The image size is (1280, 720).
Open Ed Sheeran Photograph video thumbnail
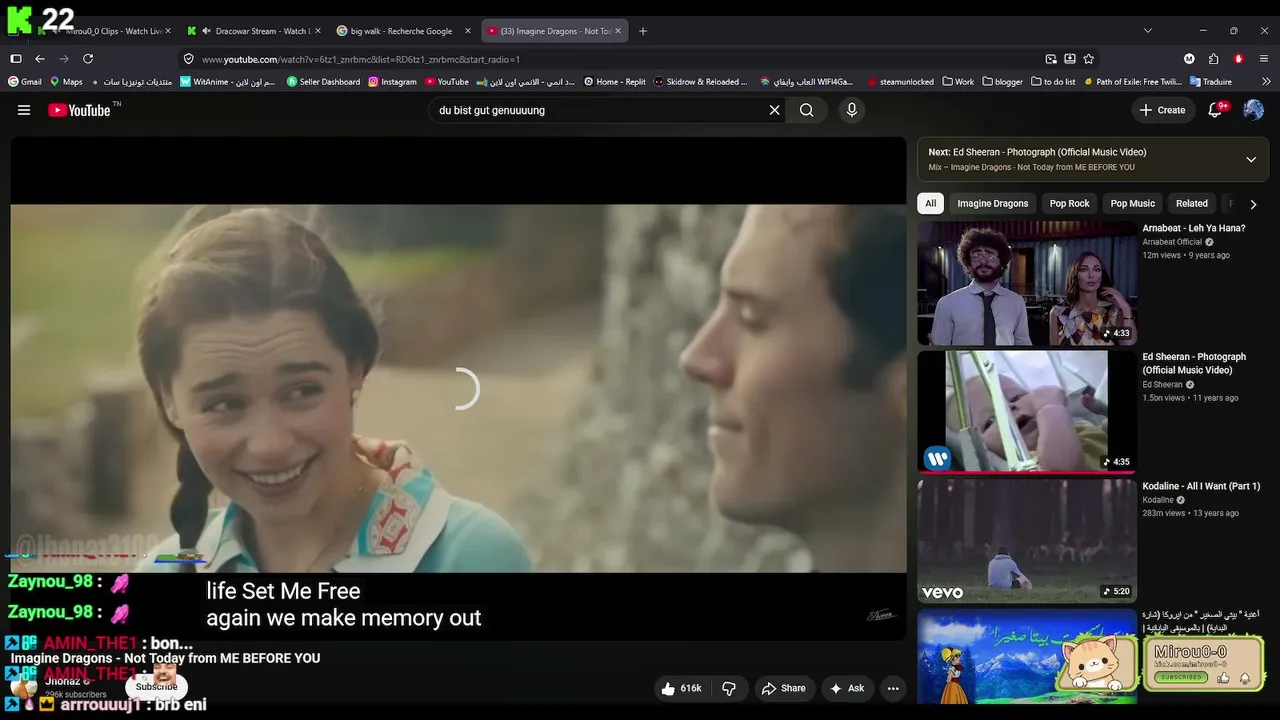click(1027, 412)
